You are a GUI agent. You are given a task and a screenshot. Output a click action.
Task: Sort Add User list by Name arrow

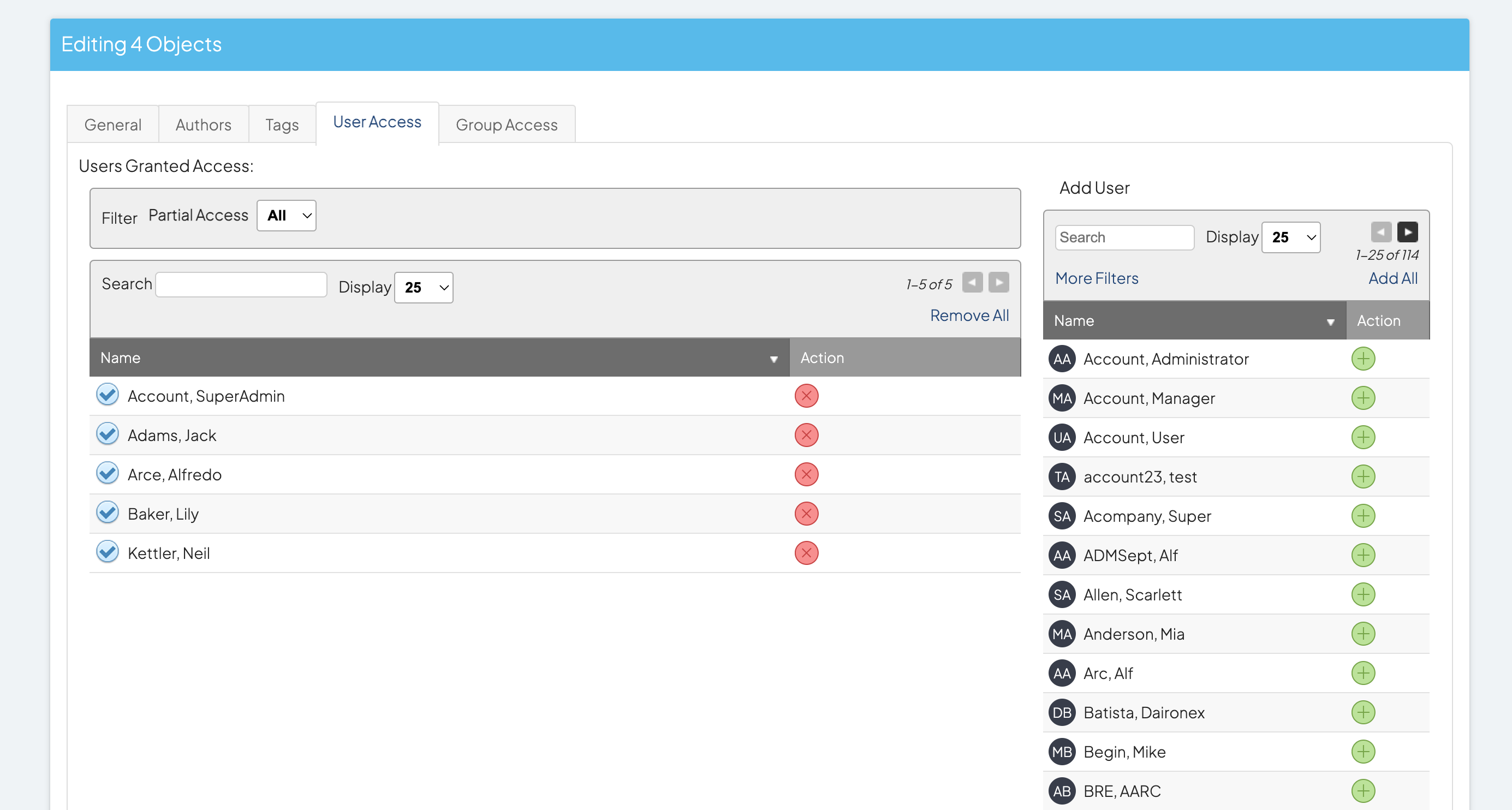(1330, 322)
